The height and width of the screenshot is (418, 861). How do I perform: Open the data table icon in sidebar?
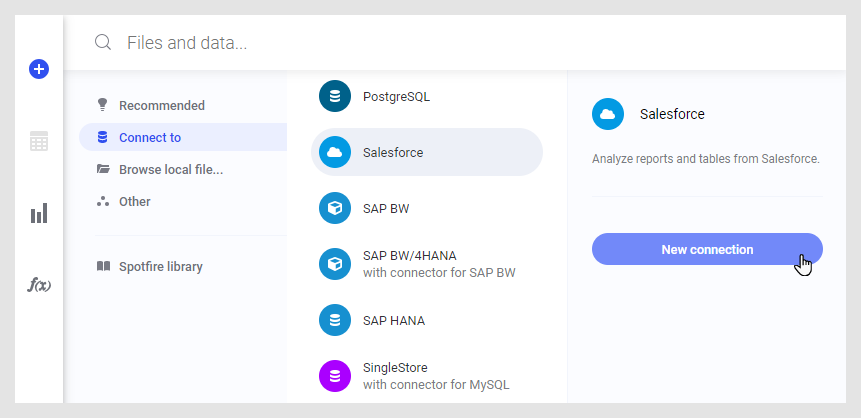pyautogui.click(x=39, y=141)
